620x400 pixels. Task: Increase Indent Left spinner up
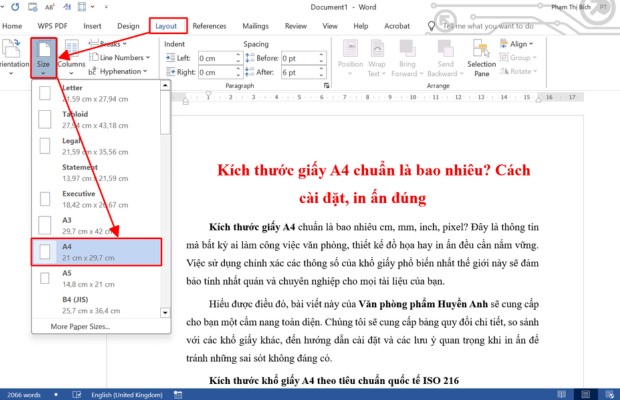pos(238,55)
